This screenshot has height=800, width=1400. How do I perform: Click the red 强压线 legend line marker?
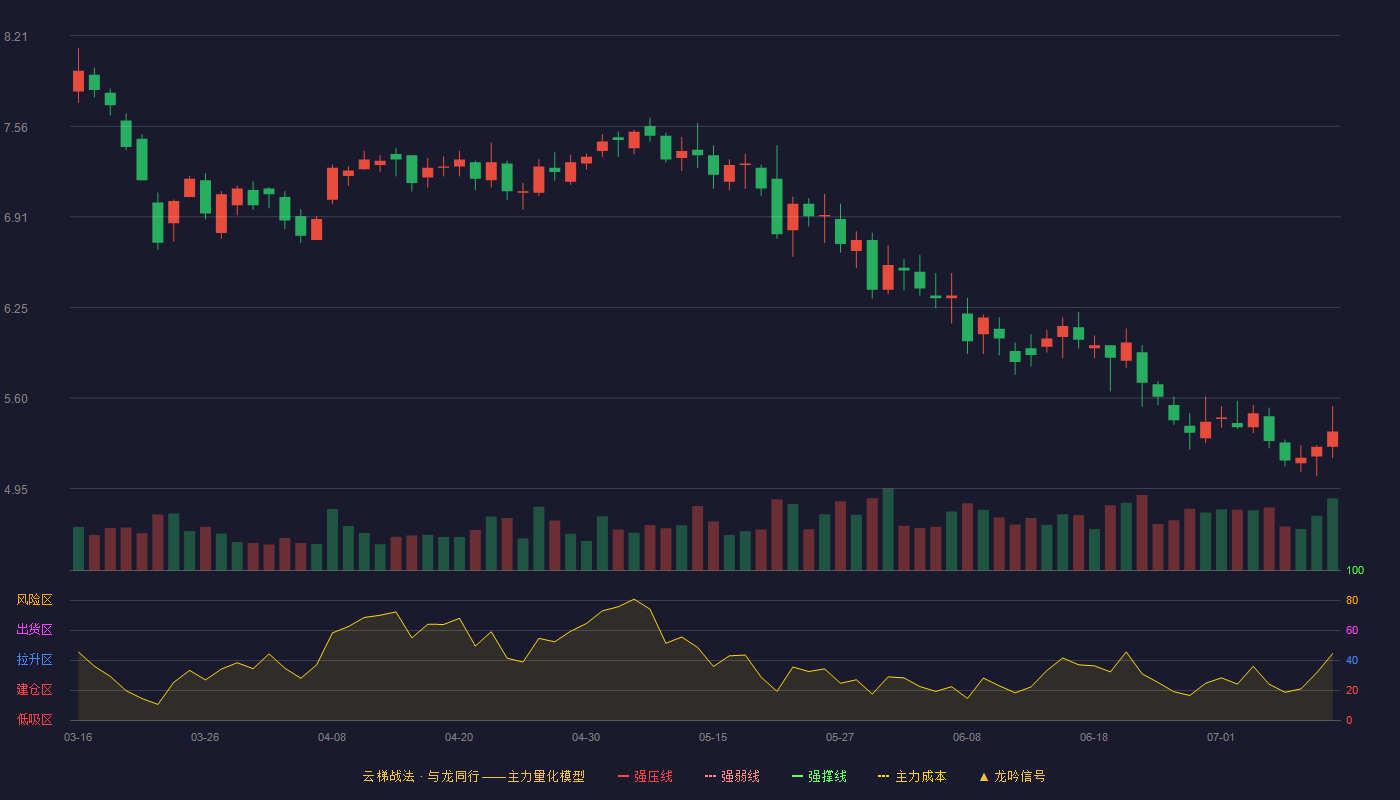pyautogui.click(x=623, y=776)
